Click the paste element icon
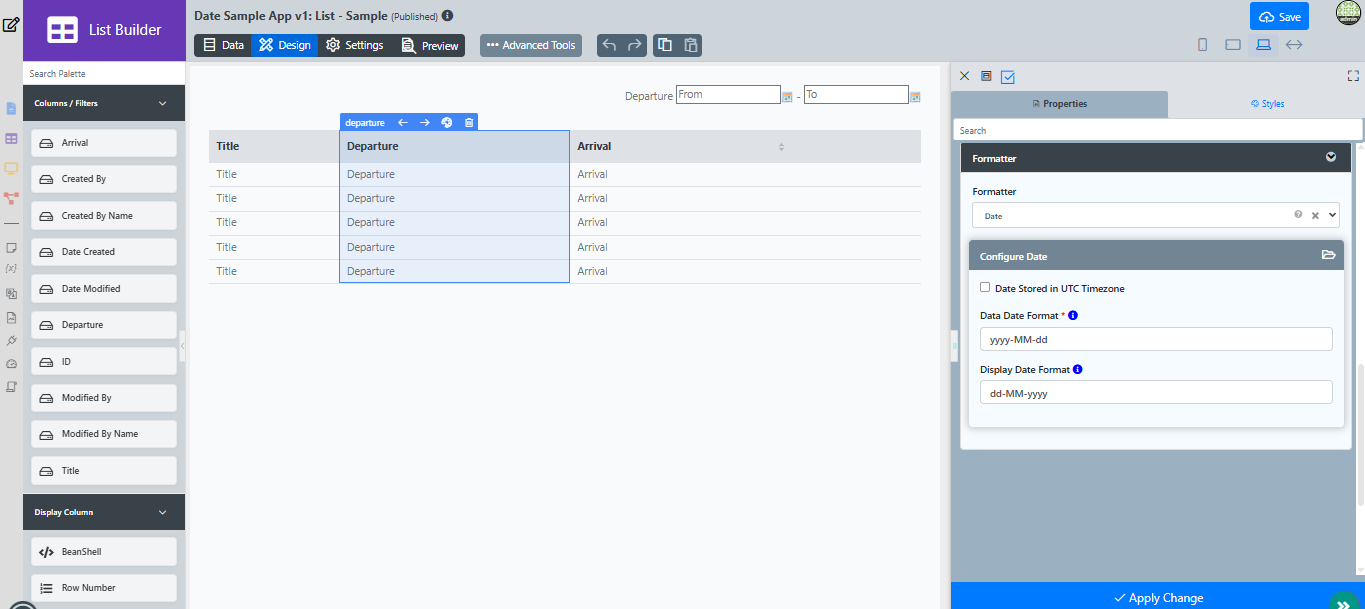1365x609 pixels. point(690,45)
